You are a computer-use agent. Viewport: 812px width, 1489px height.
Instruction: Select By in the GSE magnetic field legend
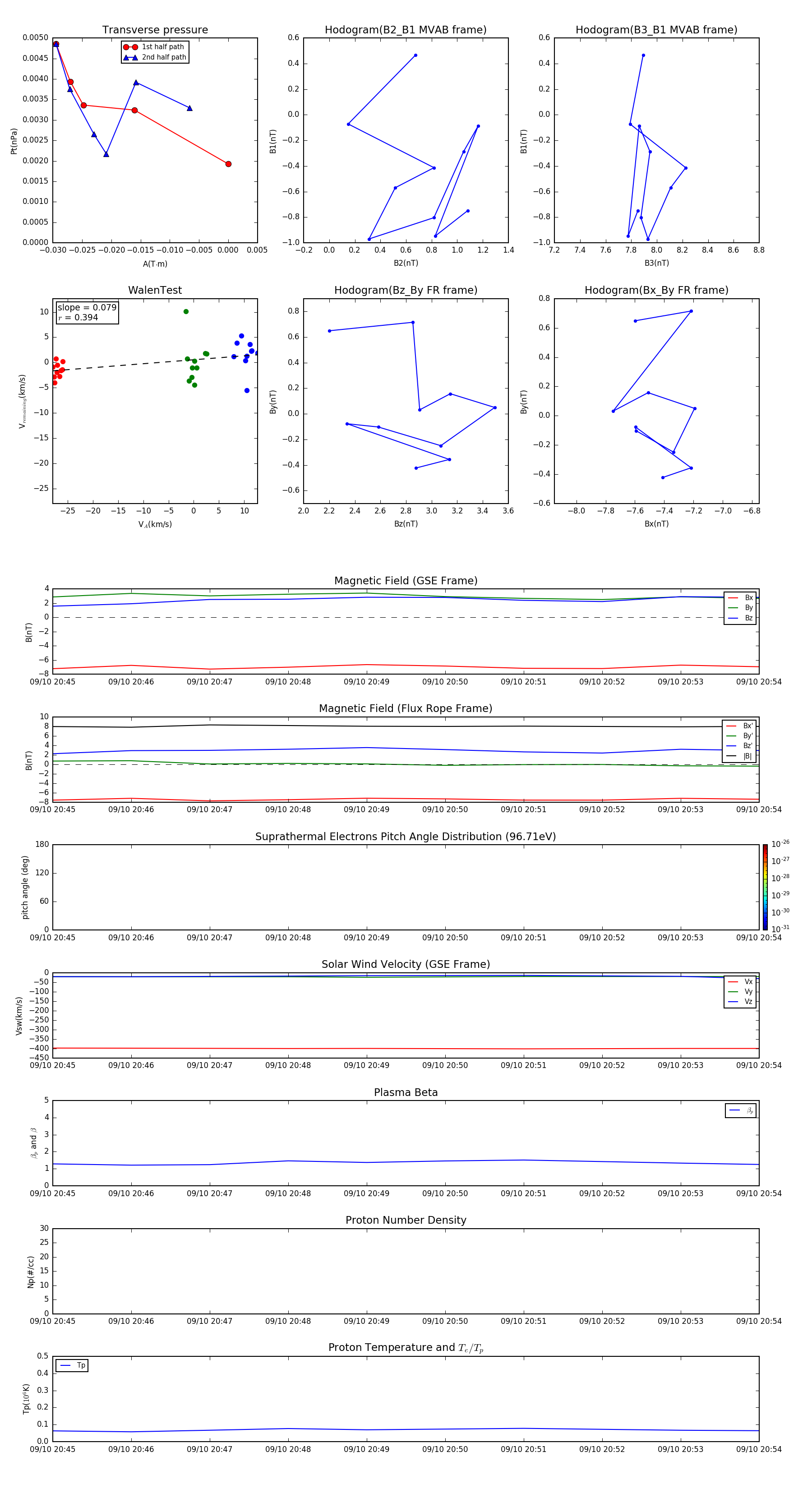740,607
